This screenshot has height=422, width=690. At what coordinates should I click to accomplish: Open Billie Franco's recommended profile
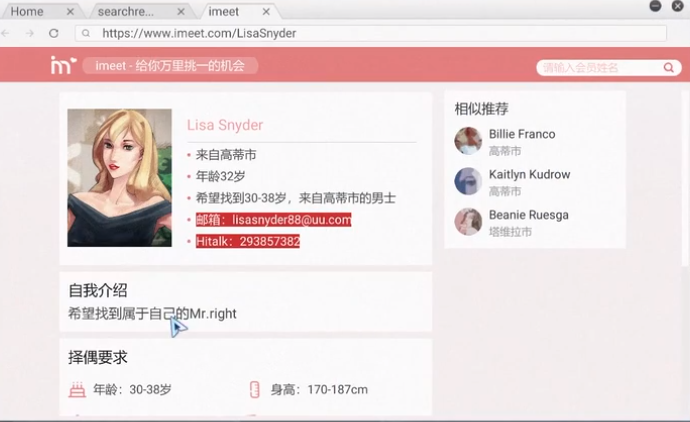pos(522,134)
